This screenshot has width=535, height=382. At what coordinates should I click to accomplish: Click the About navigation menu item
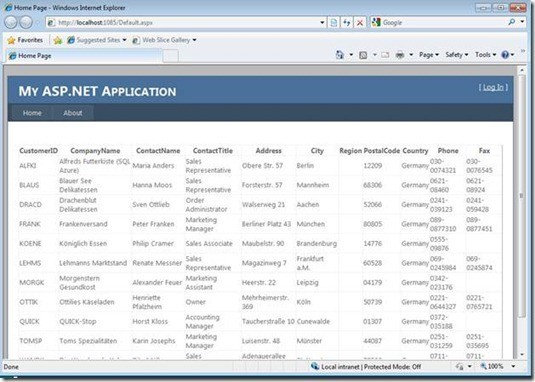click(x=73, y=113)
